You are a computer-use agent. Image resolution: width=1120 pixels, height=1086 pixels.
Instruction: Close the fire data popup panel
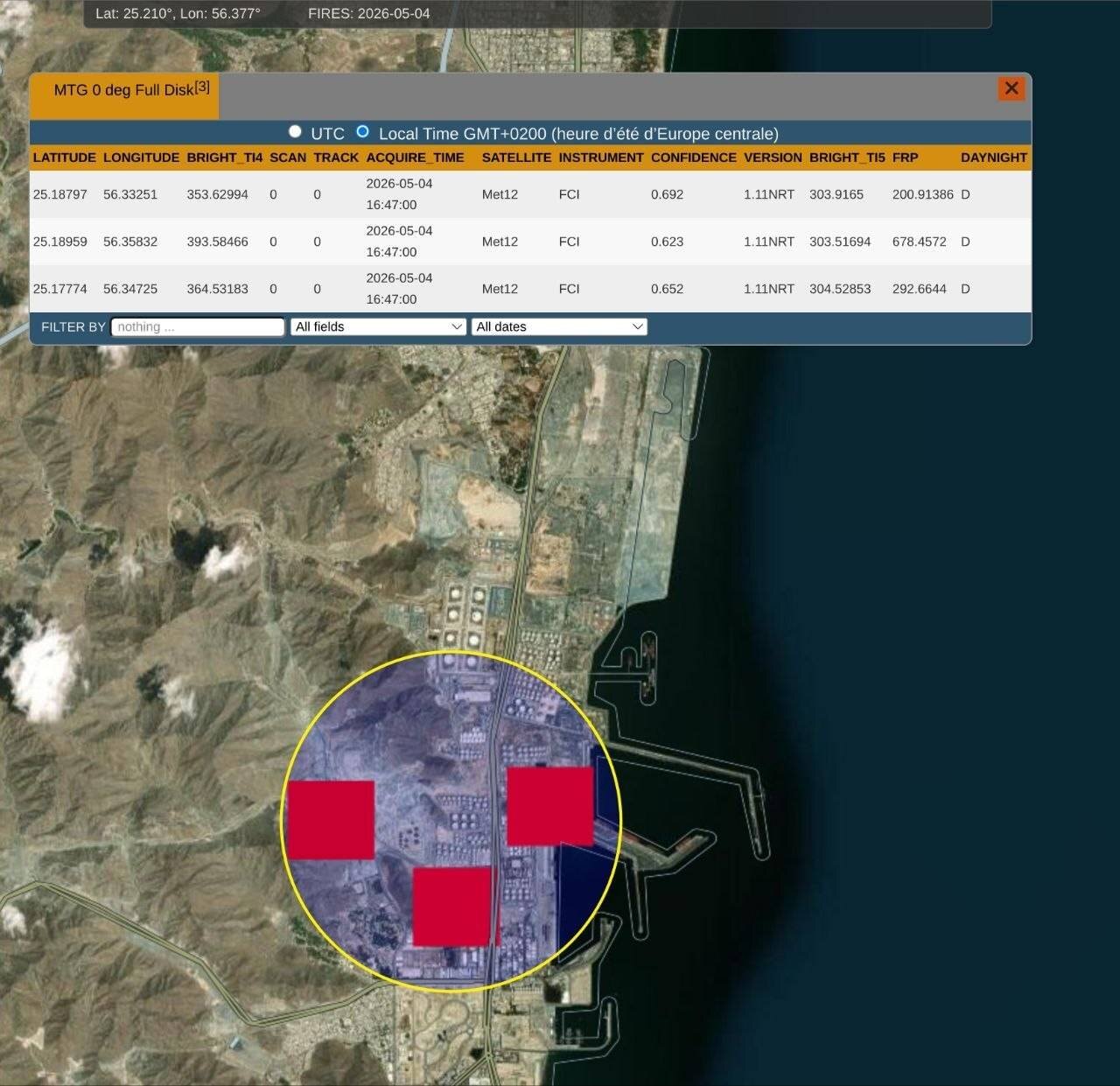[x=1011, y=88]
